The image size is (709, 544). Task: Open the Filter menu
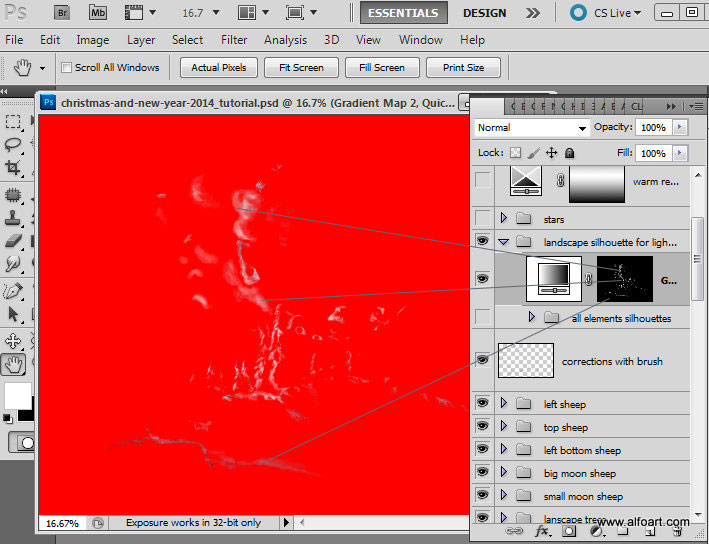tap(234, 40)
